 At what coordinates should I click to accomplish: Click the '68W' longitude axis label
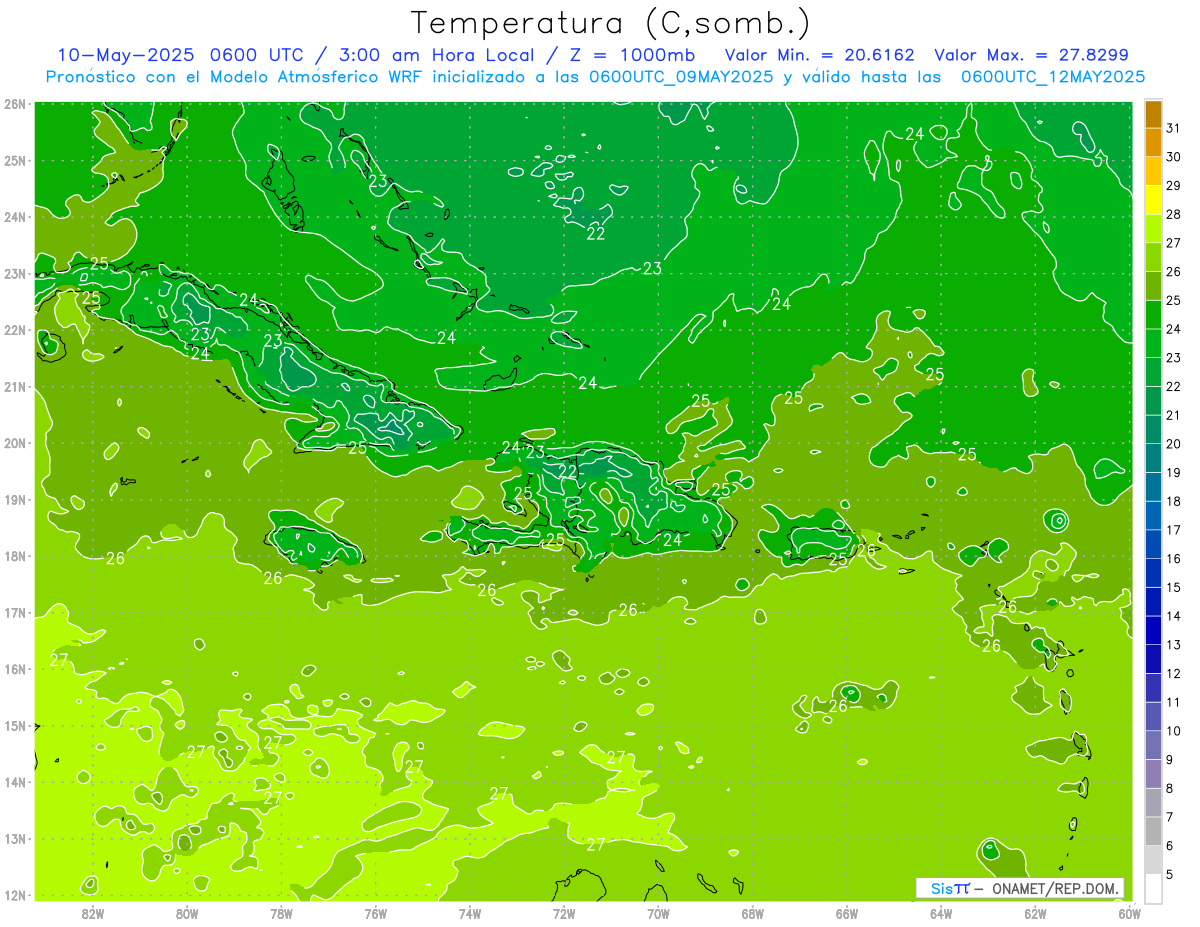coord(752,912)
